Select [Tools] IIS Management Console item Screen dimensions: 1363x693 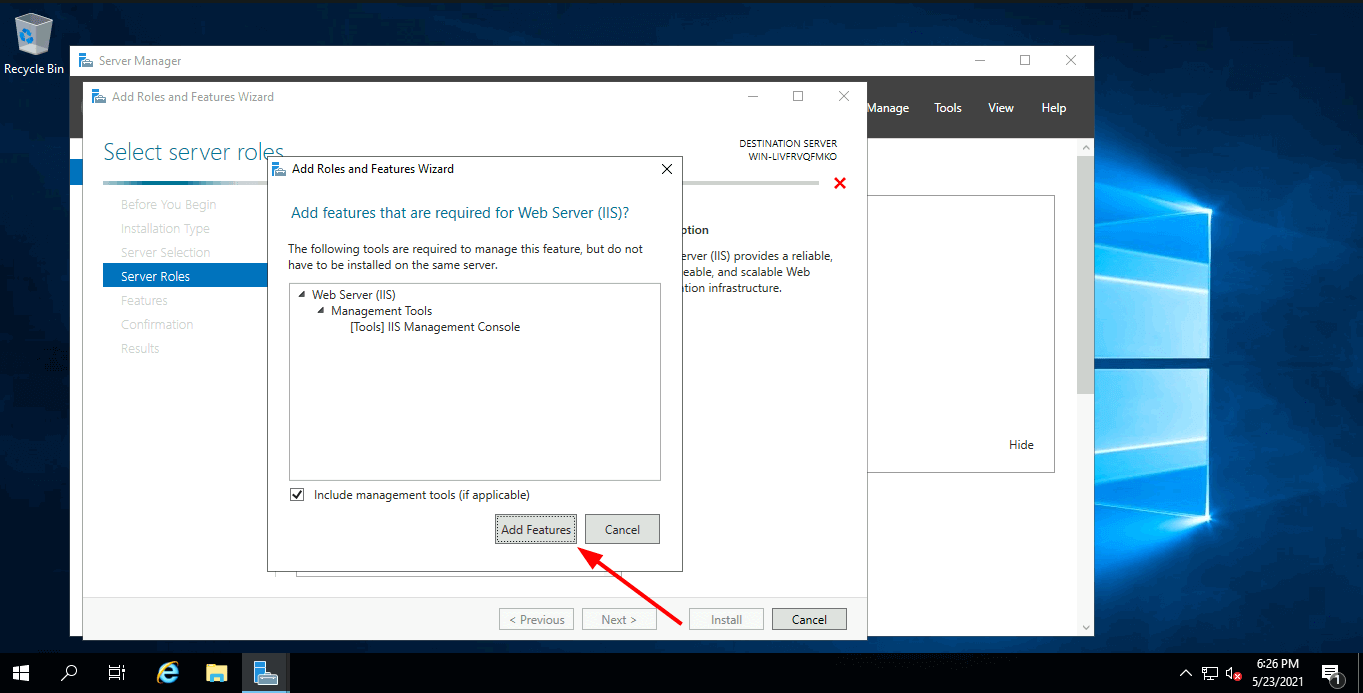(x=435, y=327)
